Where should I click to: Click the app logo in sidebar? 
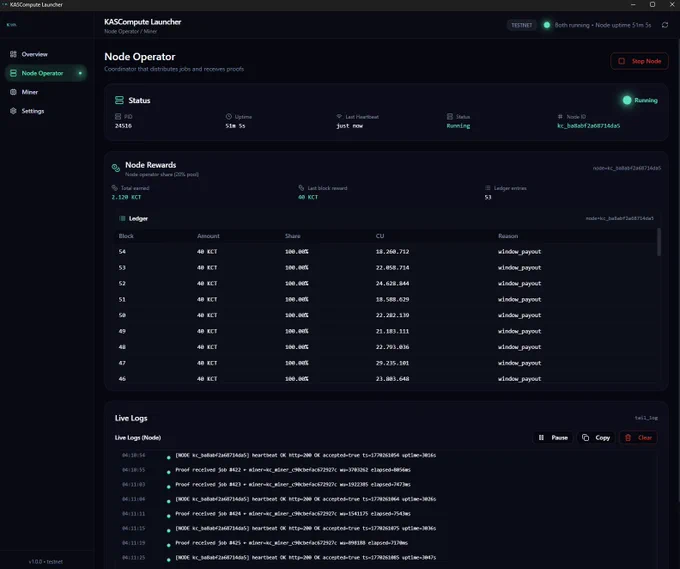point(12,25)
